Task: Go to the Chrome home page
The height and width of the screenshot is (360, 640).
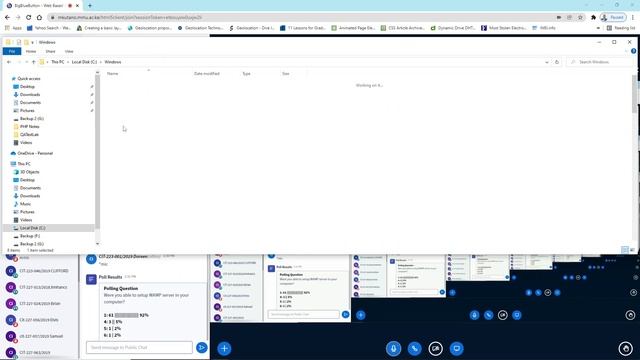Action: pos(39,18)
